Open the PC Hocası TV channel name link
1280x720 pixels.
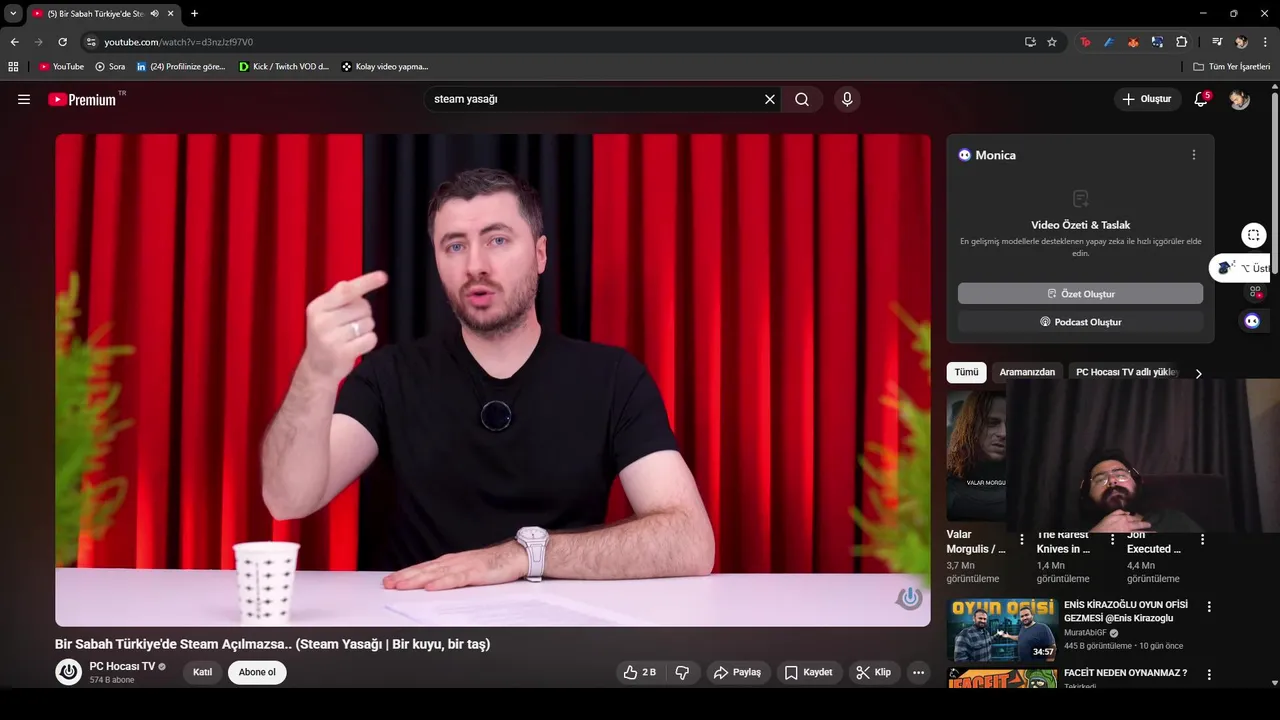pyautogui.click(x=122, y=666)
